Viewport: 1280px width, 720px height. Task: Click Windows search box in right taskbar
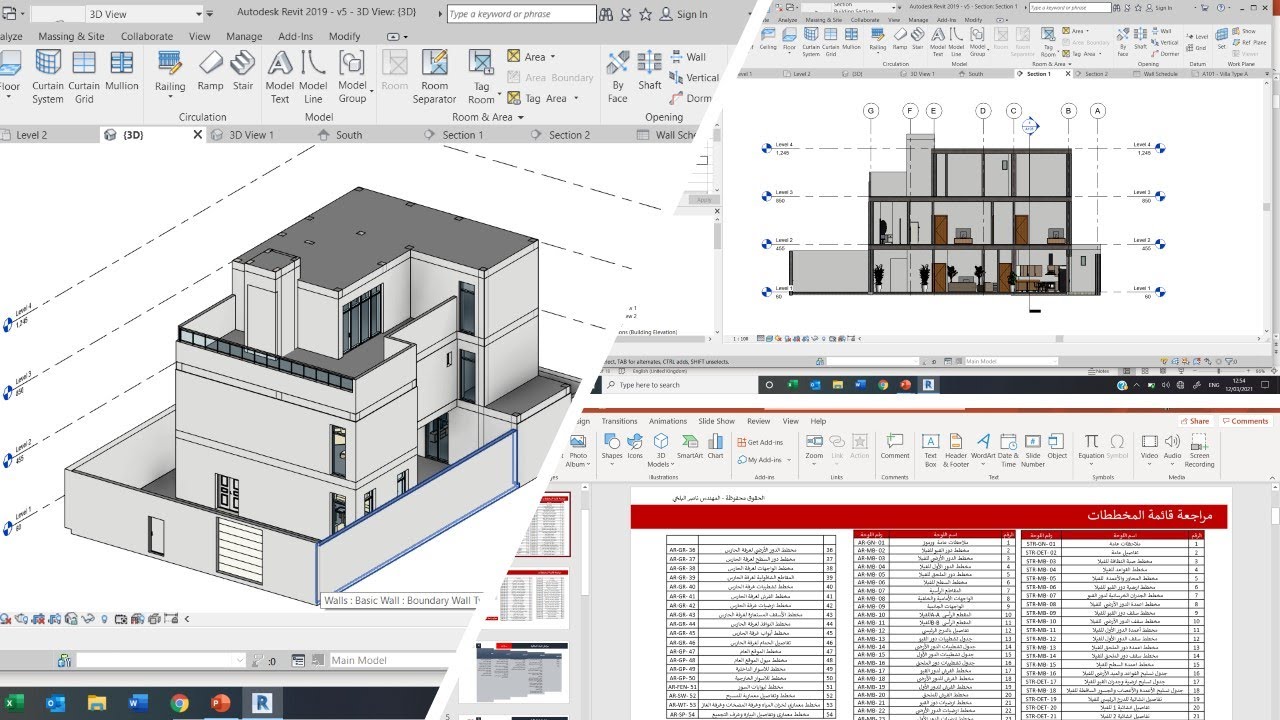point(681,384)
